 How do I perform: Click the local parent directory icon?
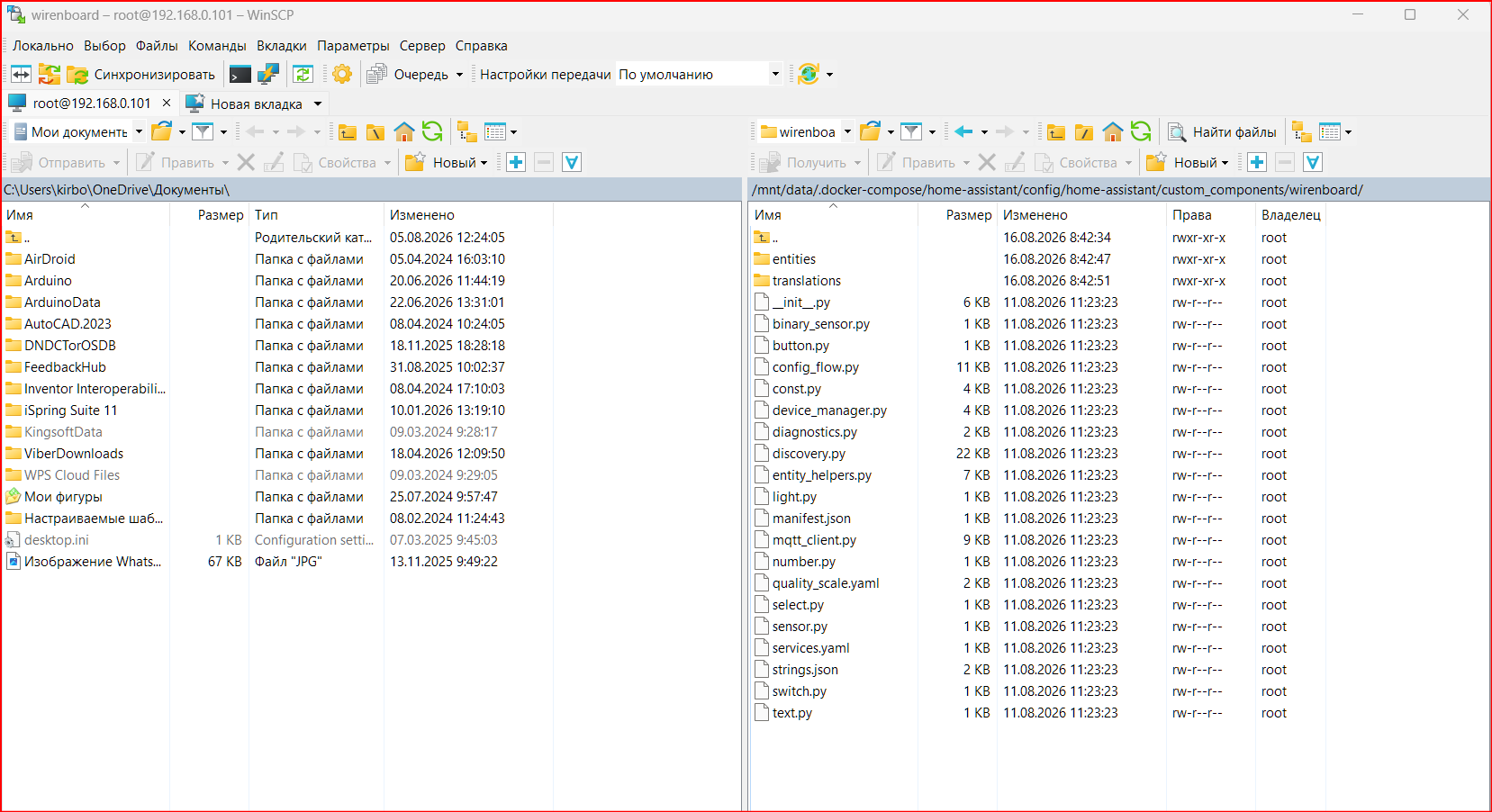347,131
